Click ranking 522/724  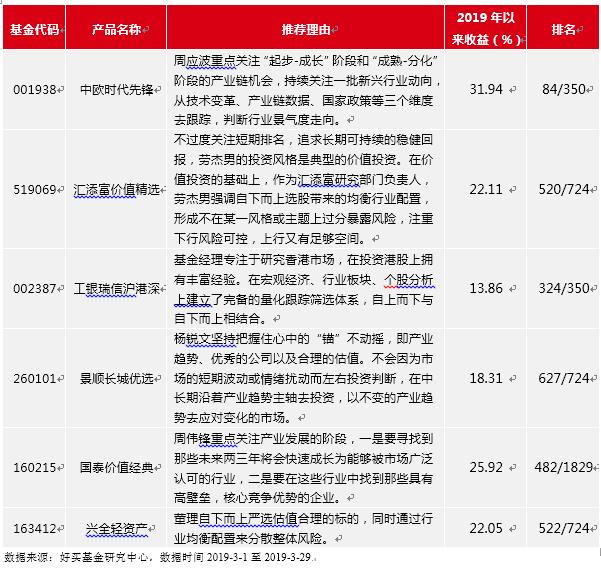pyautogui.click(x=563, y=529)
